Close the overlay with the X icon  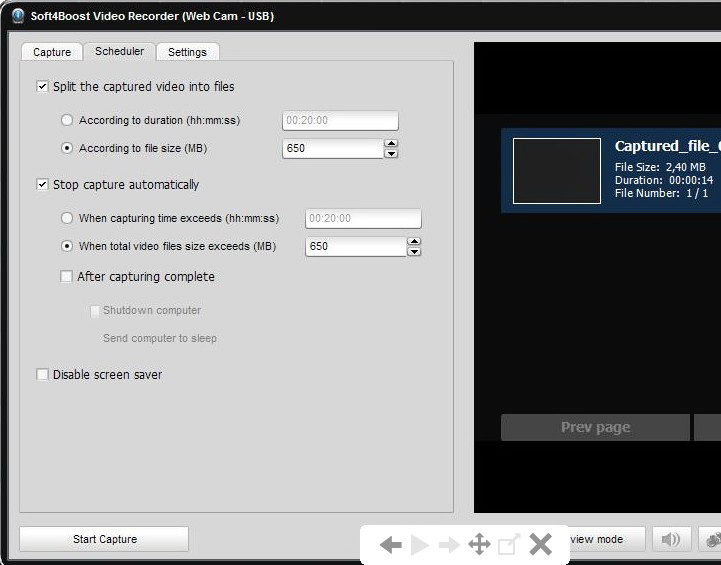540,544
